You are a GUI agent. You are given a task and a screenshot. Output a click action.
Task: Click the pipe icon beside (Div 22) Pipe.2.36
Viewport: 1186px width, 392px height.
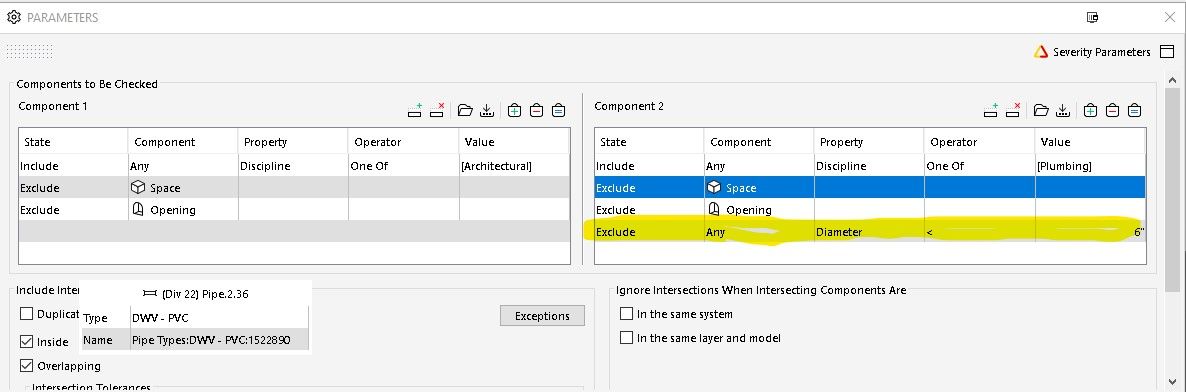click(150, 294)
